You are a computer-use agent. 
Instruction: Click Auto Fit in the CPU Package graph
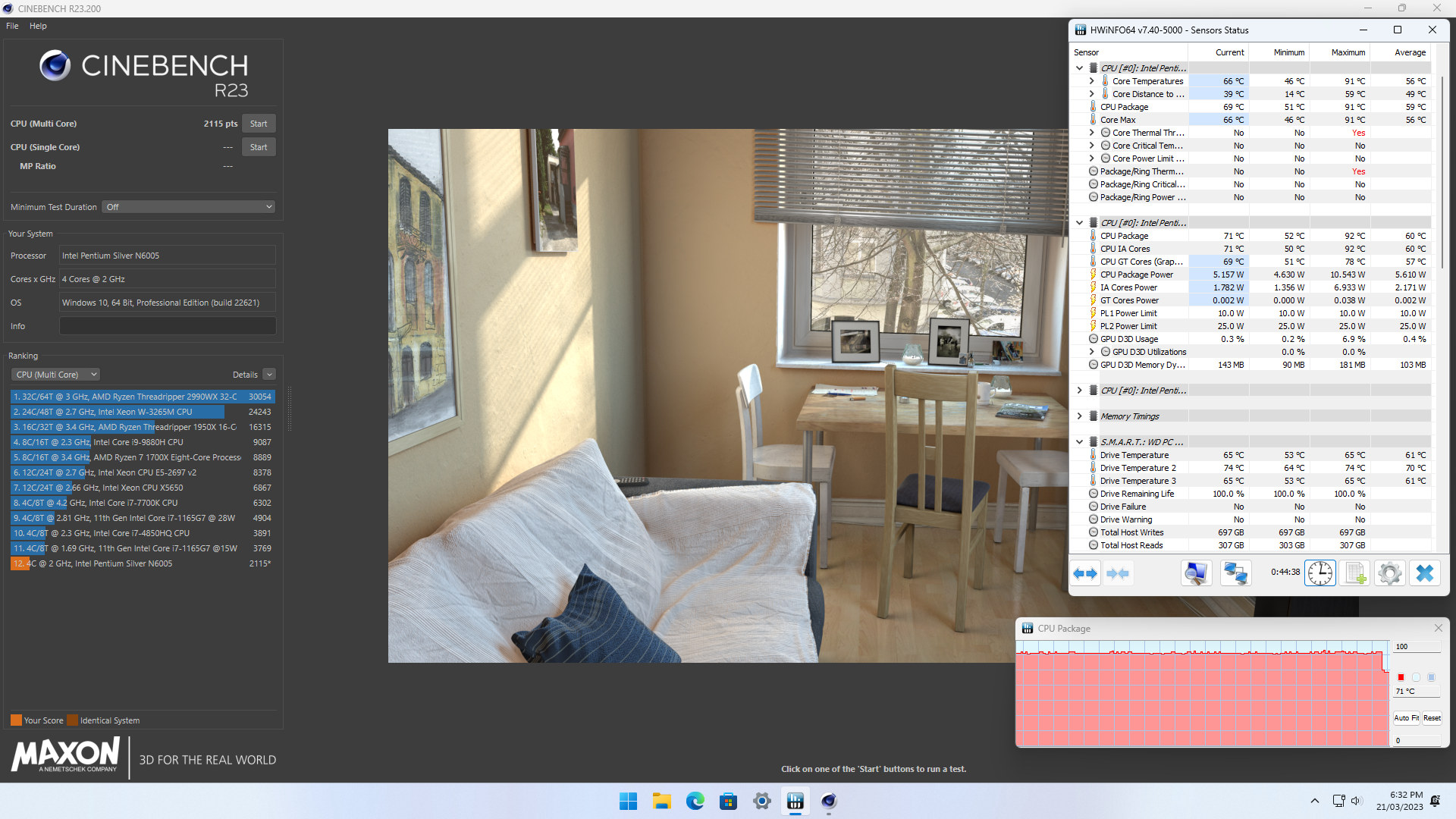[x=1406, y=718]
